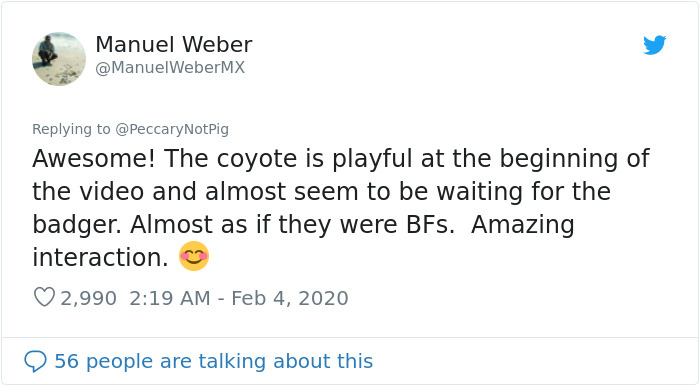Click the 2:19 AM time text
700x386 pixels.
(170, 298)
